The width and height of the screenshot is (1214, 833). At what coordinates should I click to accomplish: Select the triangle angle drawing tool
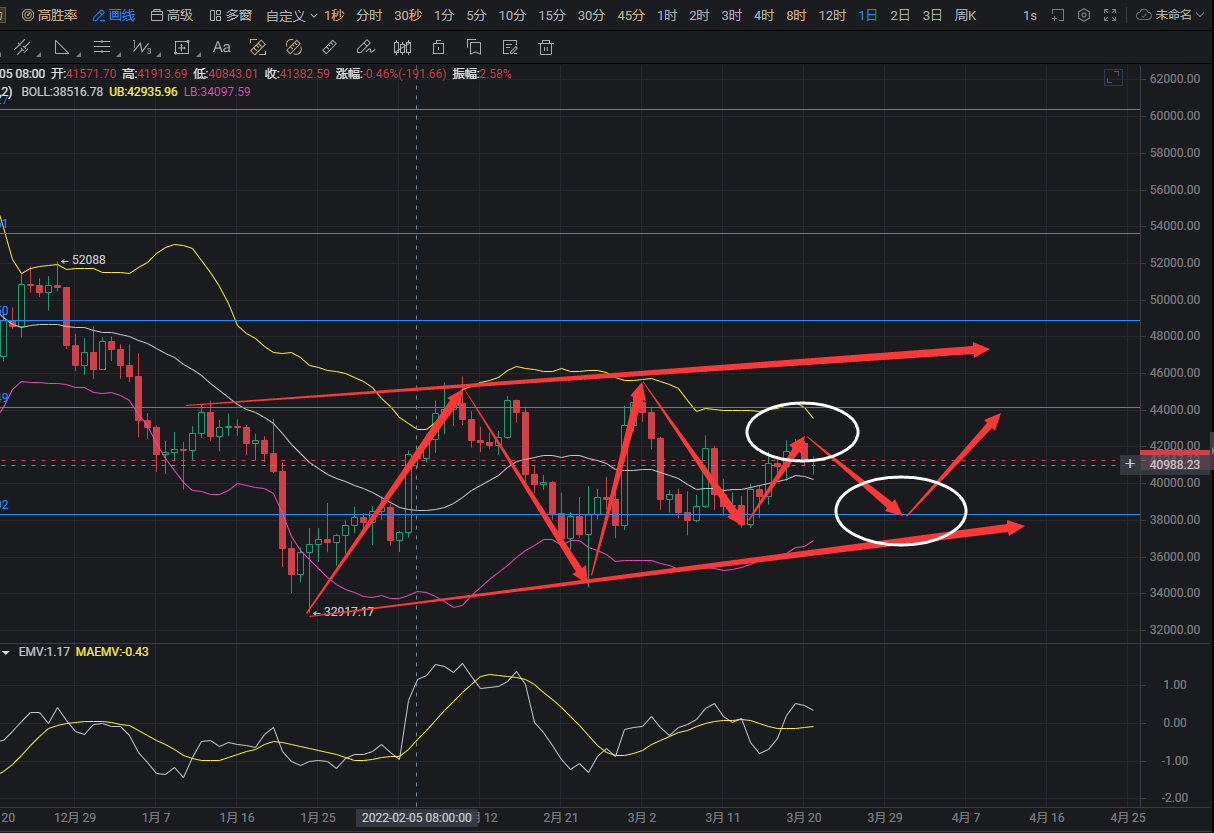[62, 47]
